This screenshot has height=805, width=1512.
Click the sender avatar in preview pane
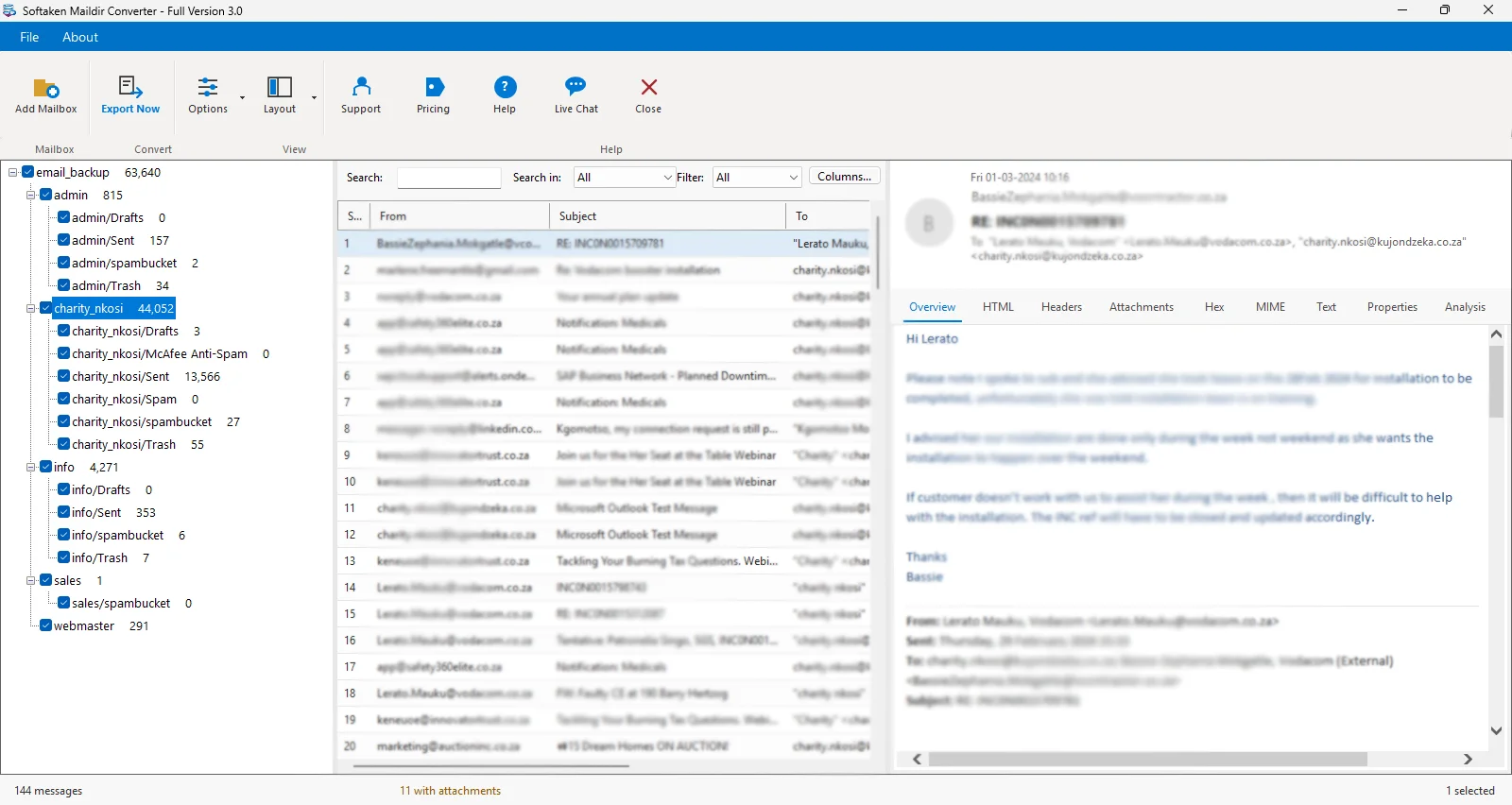tap(929, 223)
